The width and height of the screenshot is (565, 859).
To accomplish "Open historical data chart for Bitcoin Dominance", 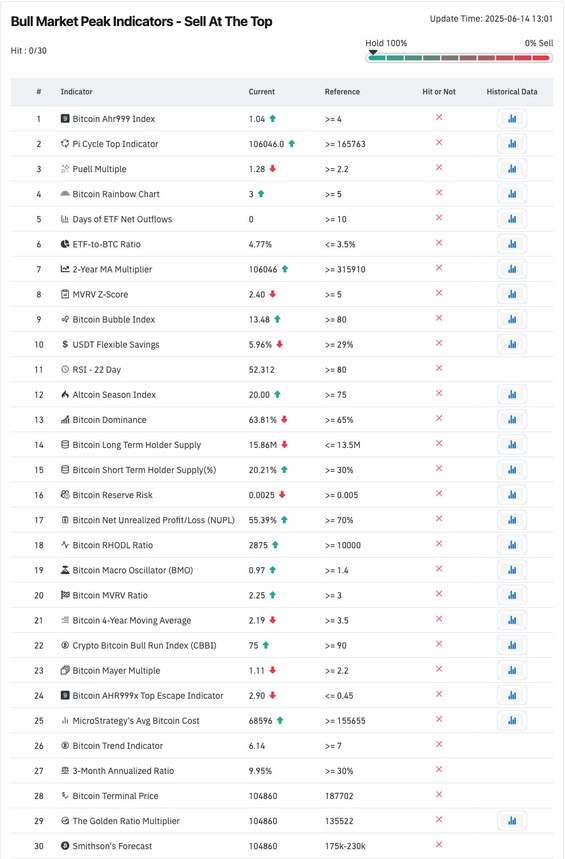I will tap(512, 420).
